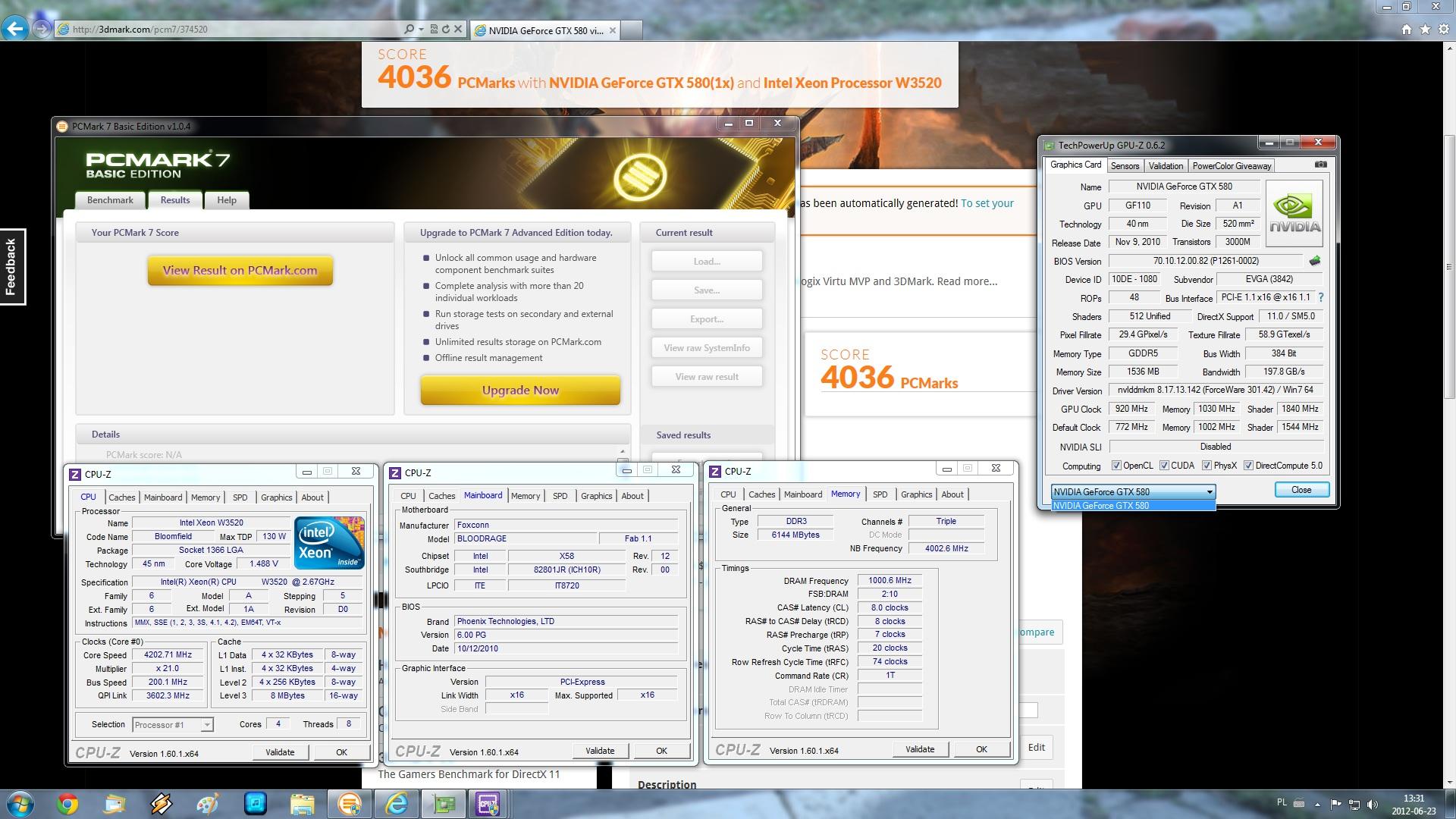Open the Benchmark tab in PCMark 7
This screenshot has height=819, width=1456.
[x=110, y=200]
